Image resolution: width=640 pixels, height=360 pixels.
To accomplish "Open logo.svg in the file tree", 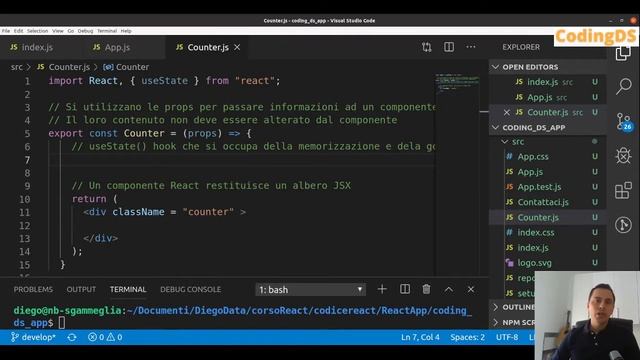I will coord(547,263).
